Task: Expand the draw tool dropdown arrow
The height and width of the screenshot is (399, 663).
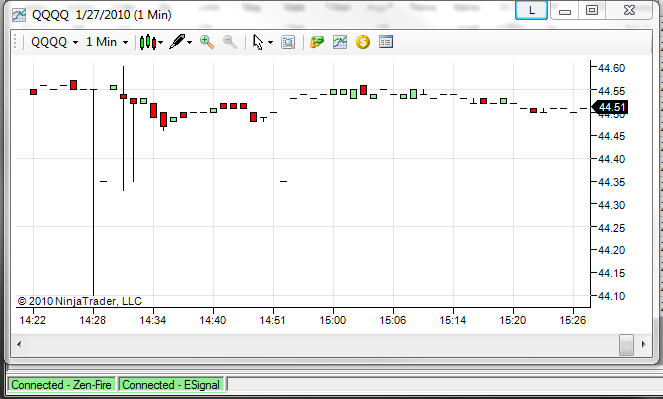Action: click(x=189, y=43)
